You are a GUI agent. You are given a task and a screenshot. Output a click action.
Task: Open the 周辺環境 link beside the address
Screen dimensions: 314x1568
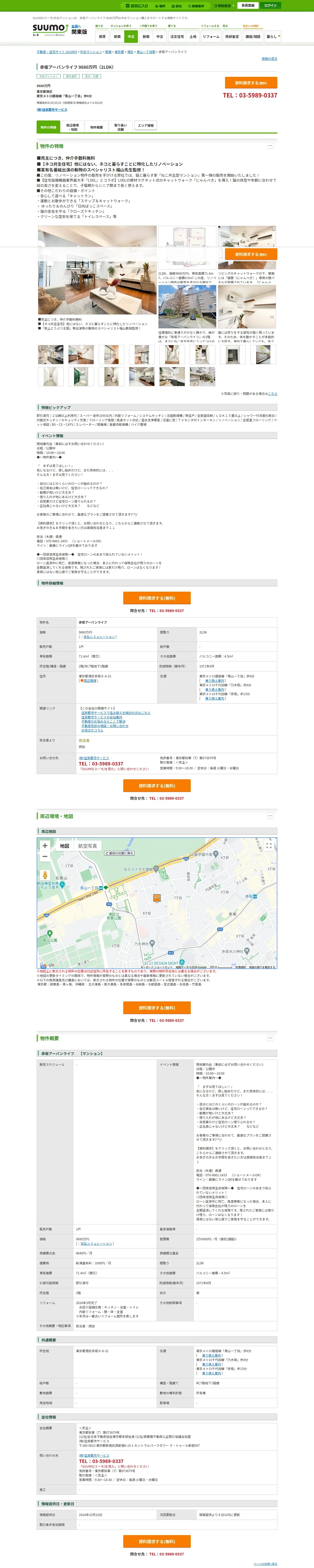(90, 681)
